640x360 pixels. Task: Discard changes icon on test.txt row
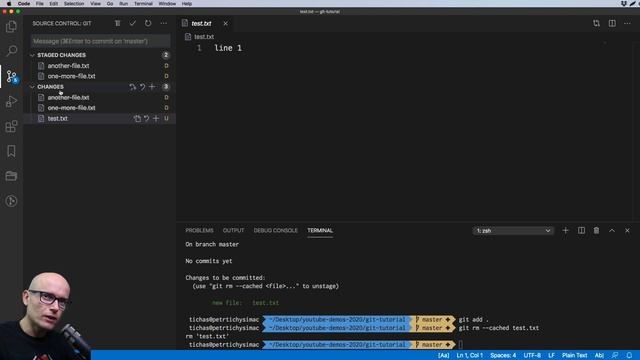pos(147,118)
